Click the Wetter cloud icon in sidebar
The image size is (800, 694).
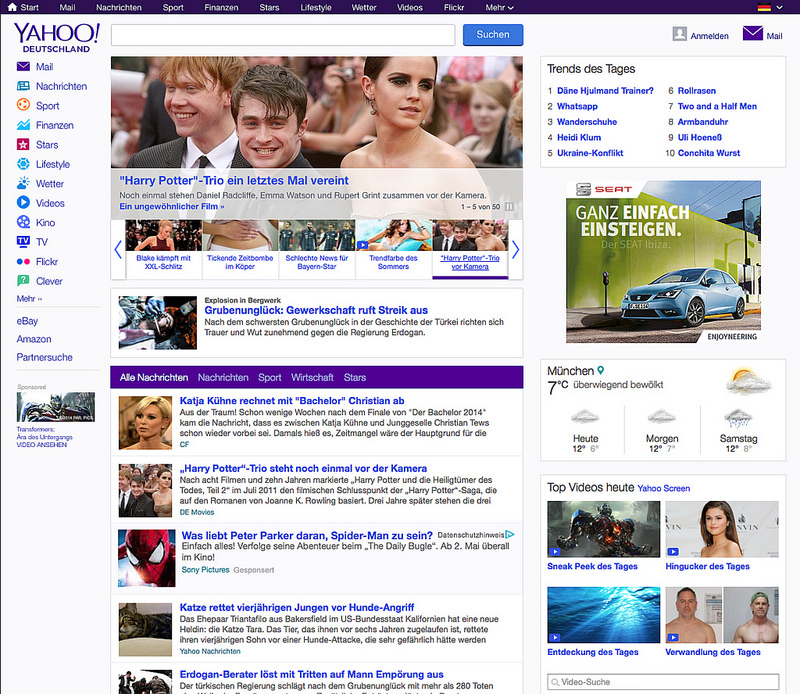pyautogui.click(x=23, y=184)
